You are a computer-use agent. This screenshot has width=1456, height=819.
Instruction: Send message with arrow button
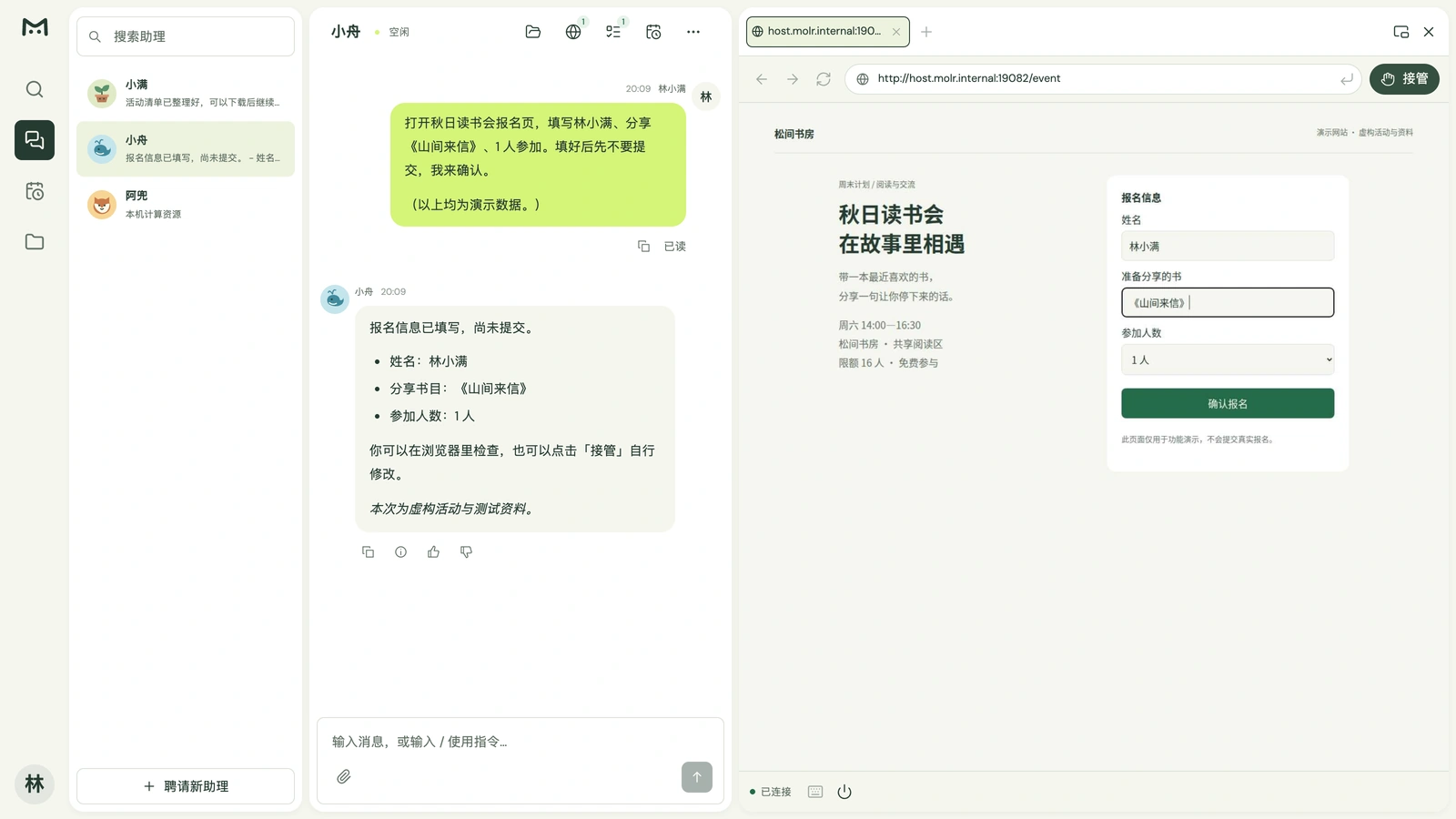pos(697,777)
